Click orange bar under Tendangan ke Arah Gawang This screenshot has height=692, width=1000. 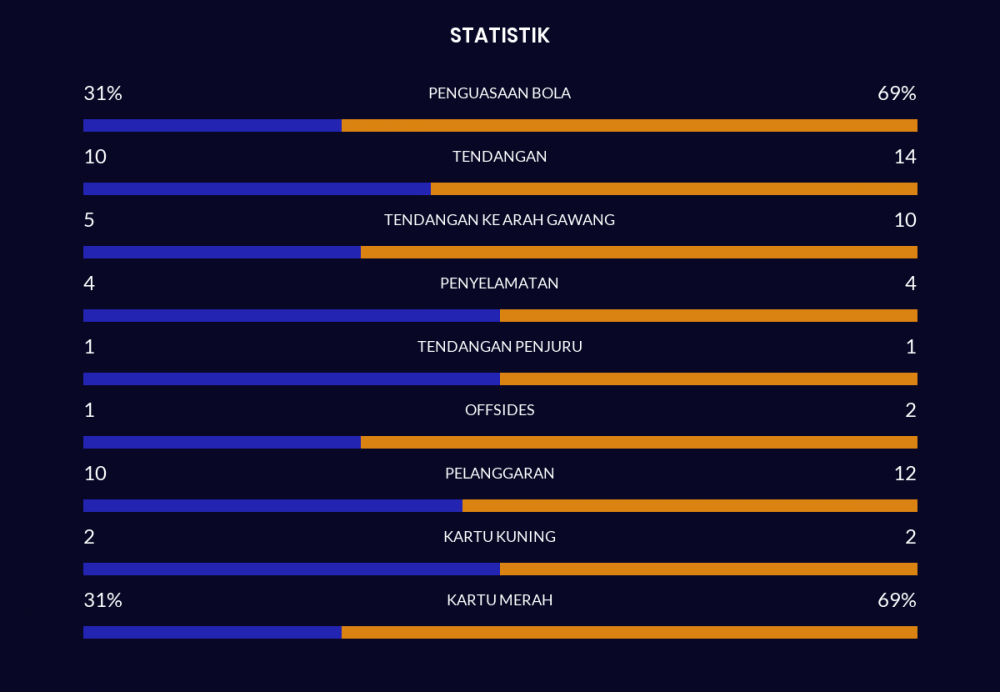point(638,252)
